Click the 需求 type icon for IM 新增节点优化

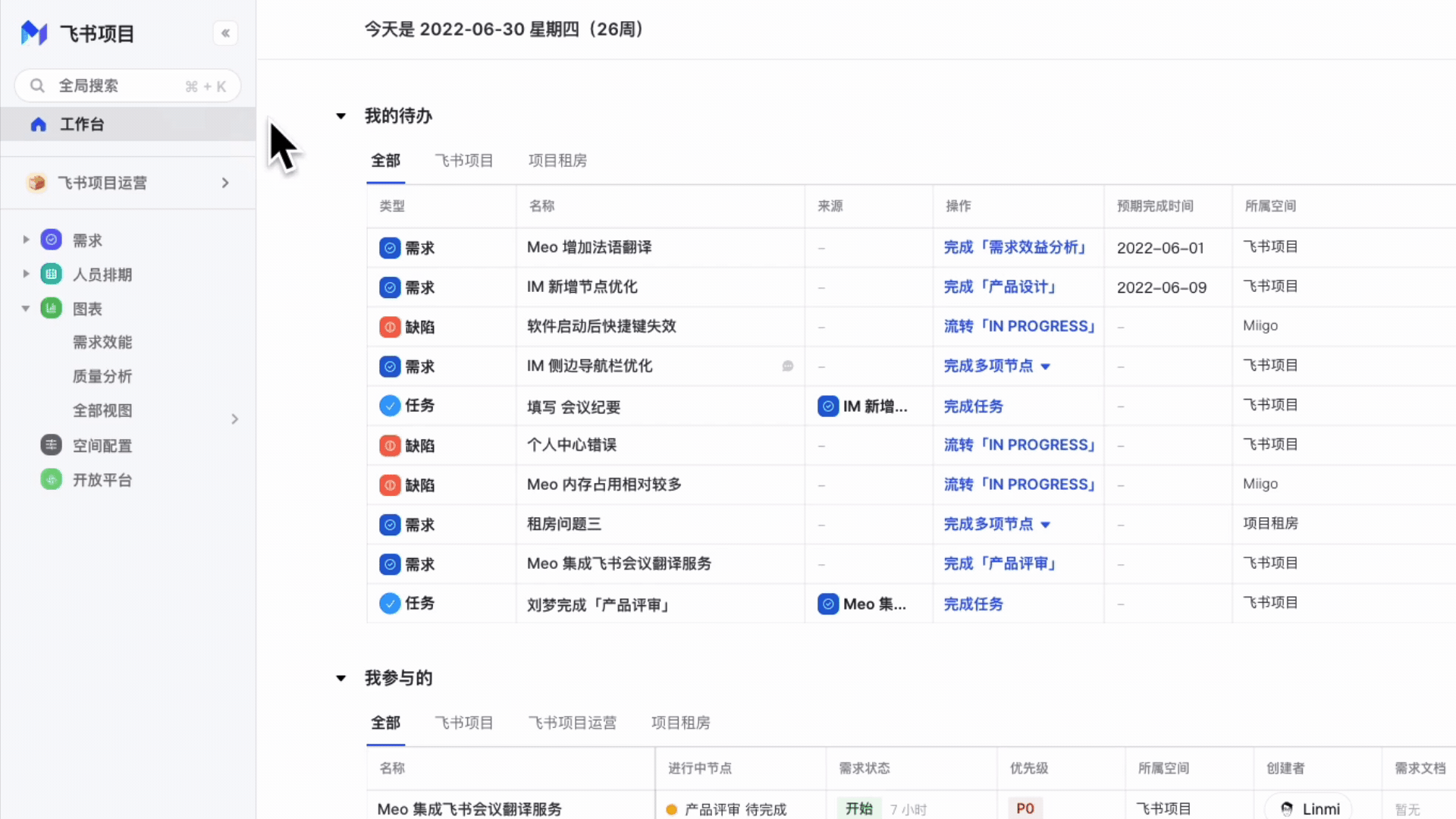tap(390, 287)
